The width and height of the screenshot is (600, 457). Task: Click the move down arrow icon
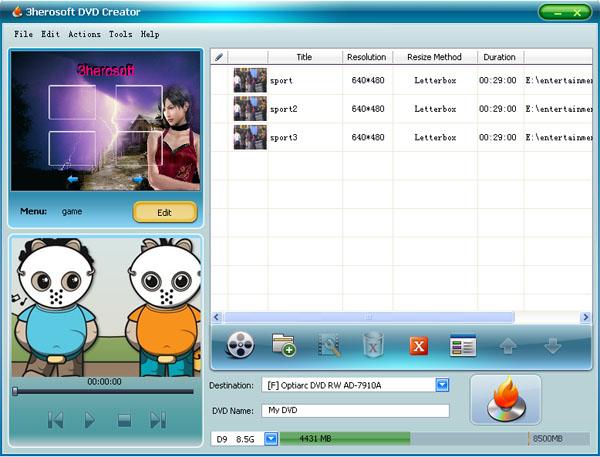[553, 346]
